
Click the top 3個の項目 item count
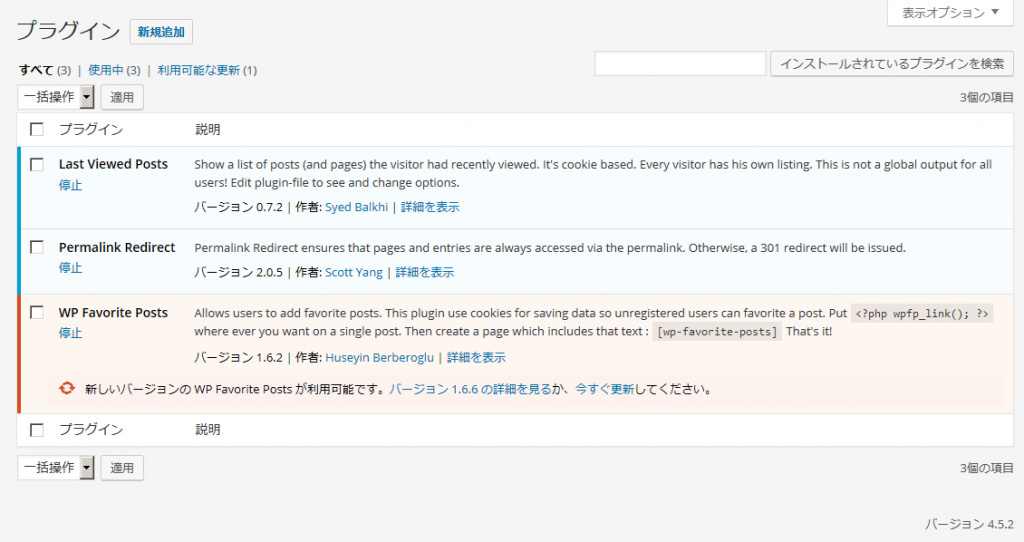[x=986, y=97]
